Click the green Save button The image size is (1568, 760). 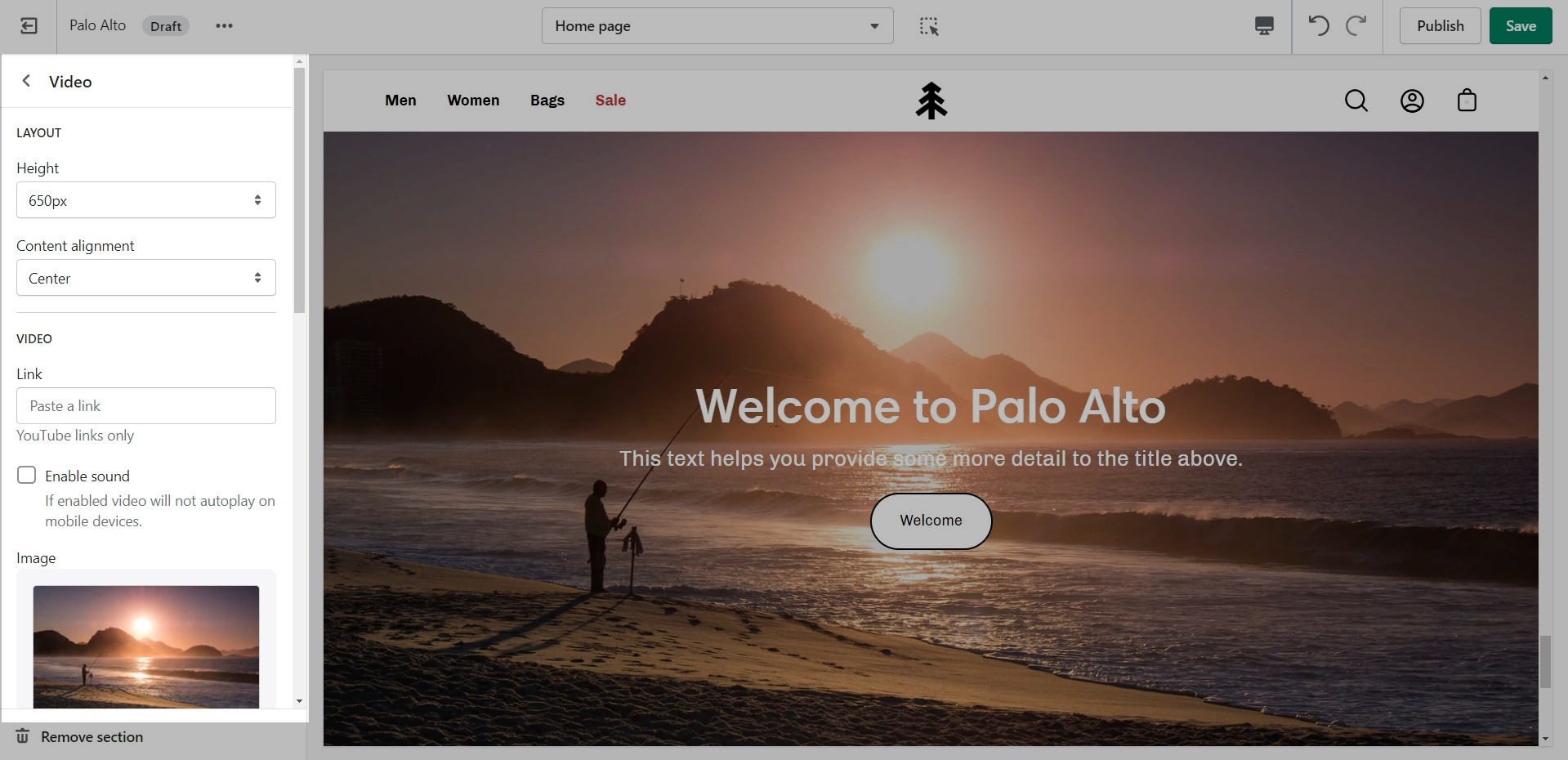tap(1520, 26)
